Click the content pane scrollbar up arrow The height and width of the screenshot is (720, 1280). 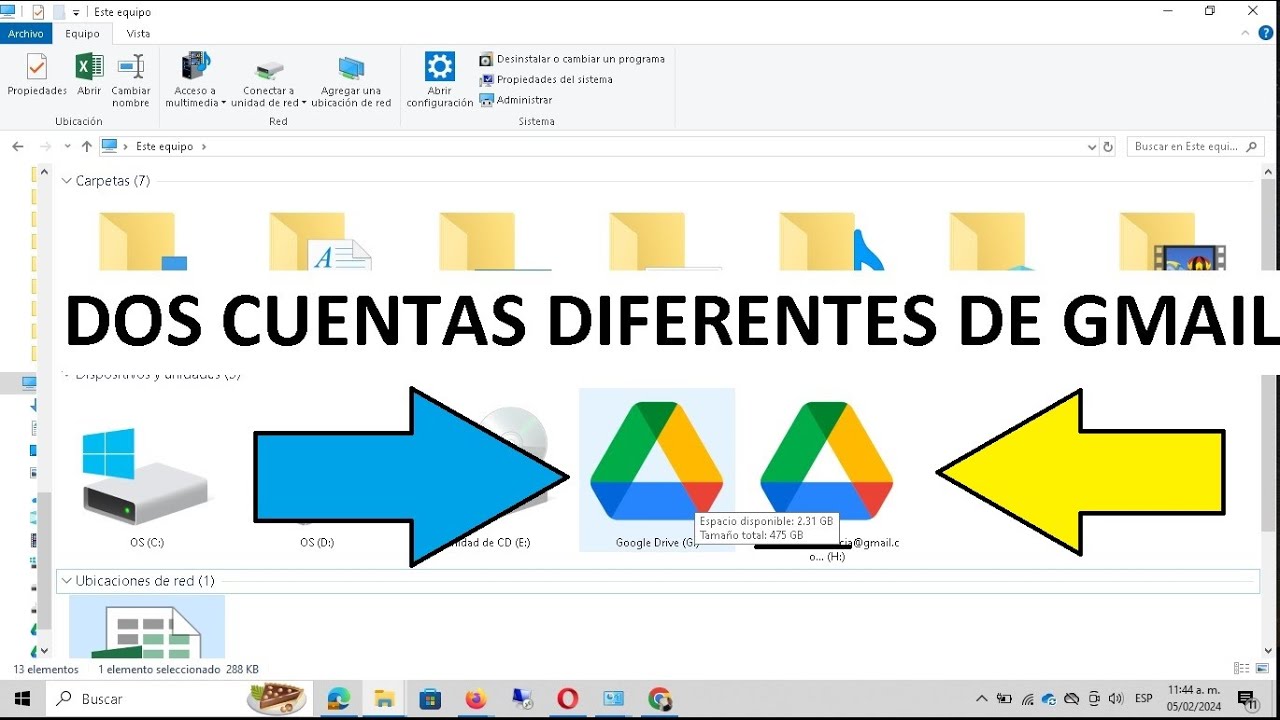click(x=1269, y=173)
